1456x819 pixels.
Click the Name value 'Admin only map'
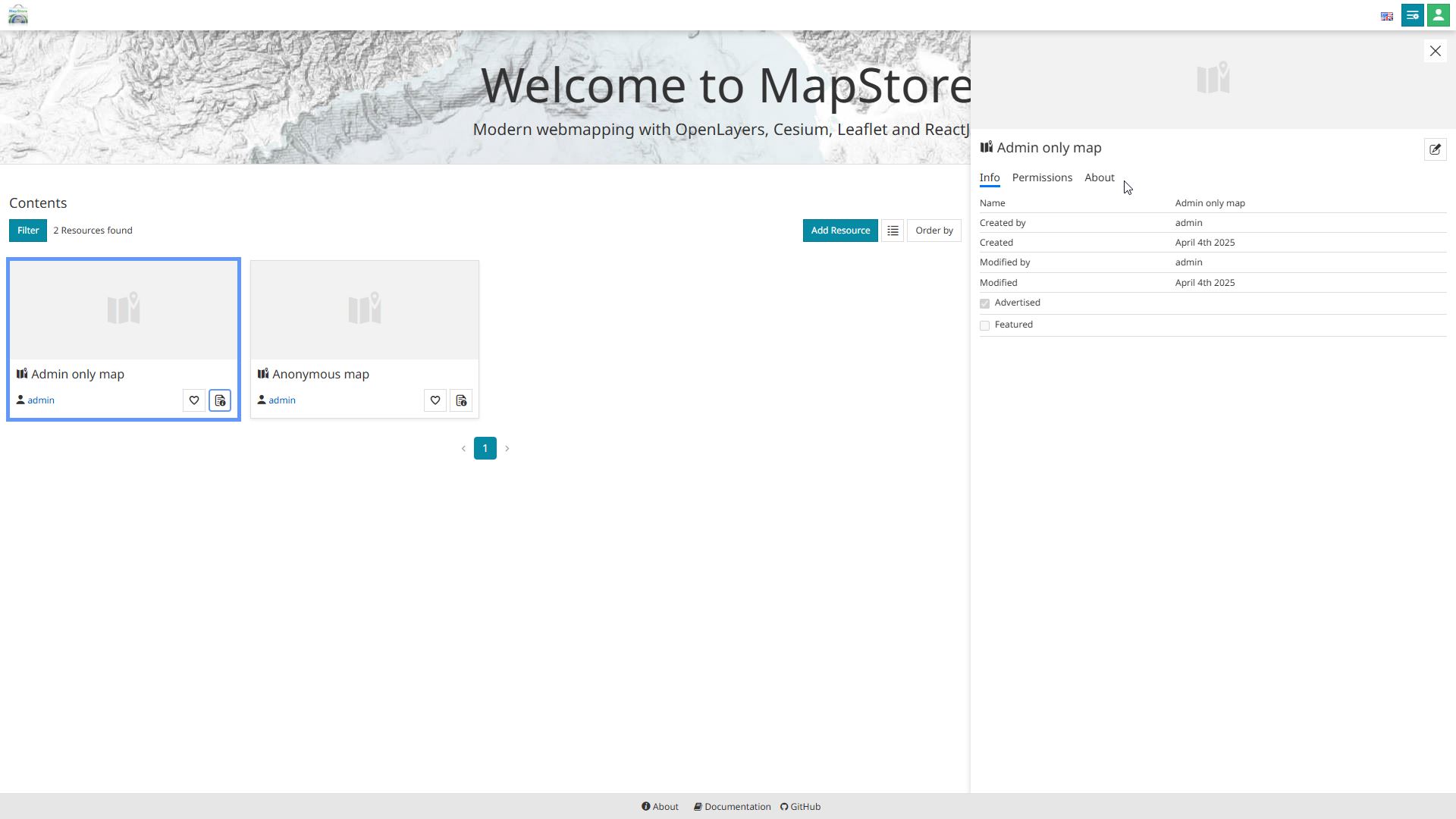click(x=1210, y=203)
